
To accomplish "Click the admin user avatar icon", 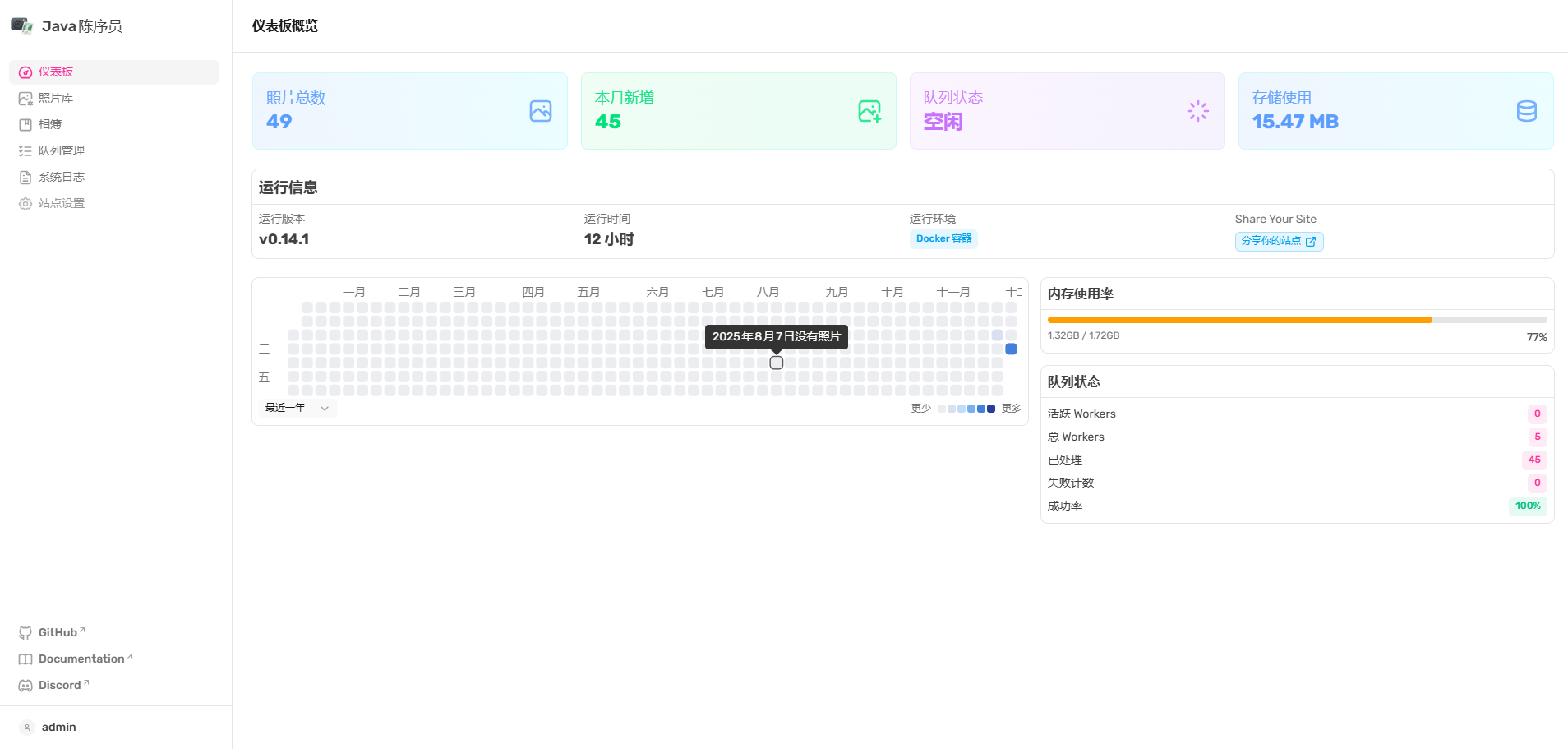I will [27, 728].
